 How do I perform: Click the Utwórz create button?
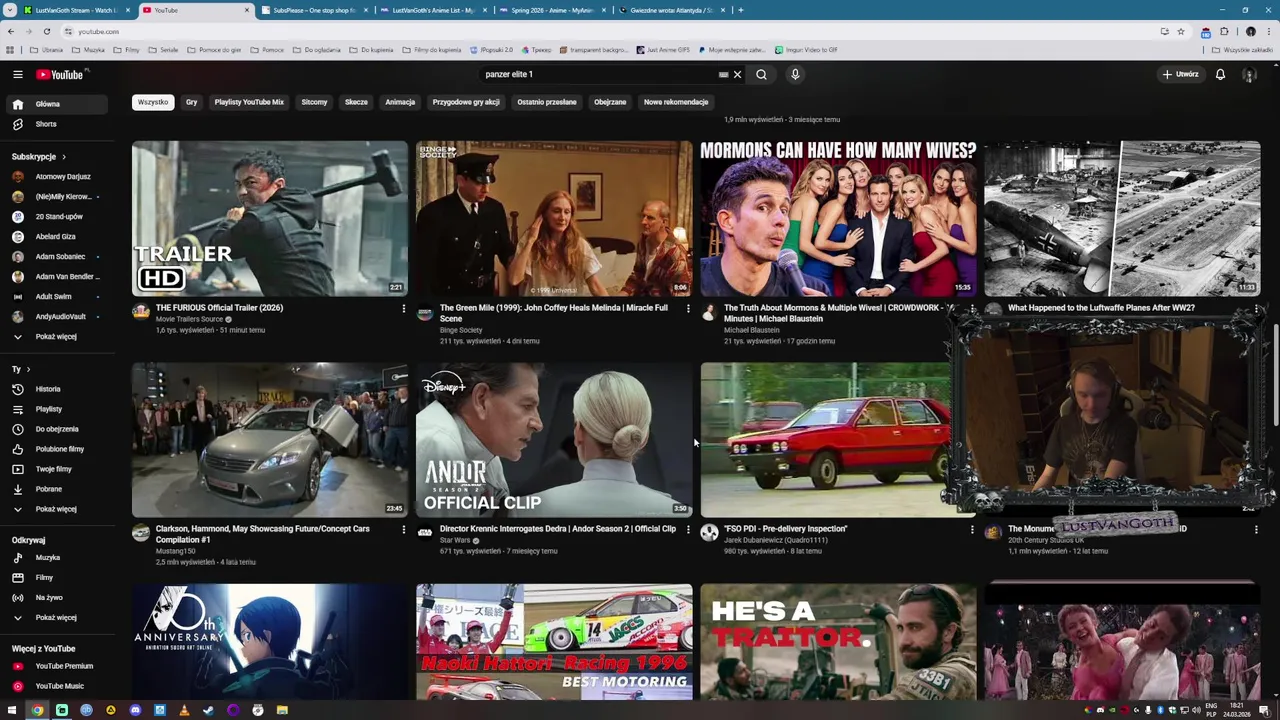[1180, 74]
